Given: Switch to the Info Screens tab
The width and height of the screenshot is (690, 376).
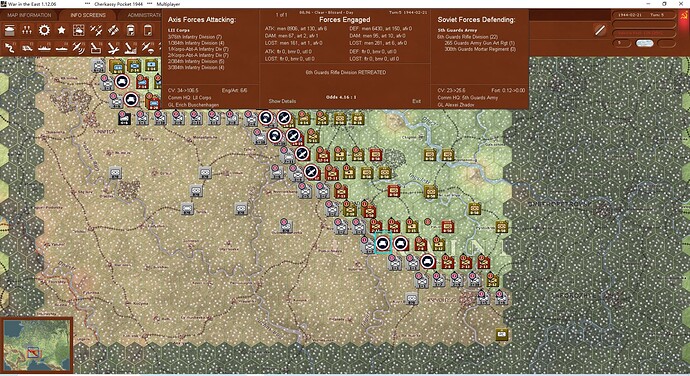Looking at the screenshot, I should pos(88,15).
